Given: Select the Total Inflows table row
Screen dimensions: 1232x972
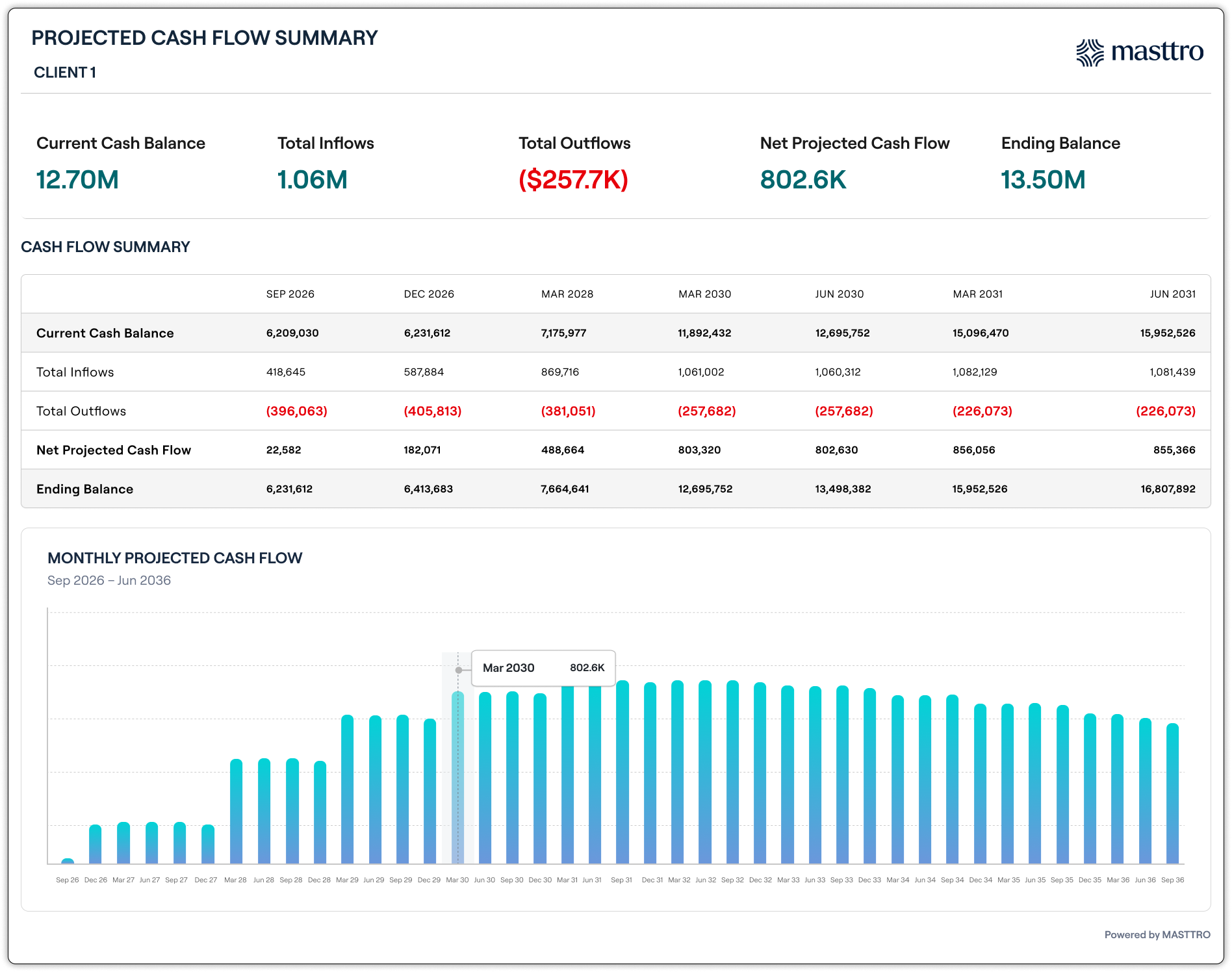Looking at the screenshot, I should pos(615,372).
